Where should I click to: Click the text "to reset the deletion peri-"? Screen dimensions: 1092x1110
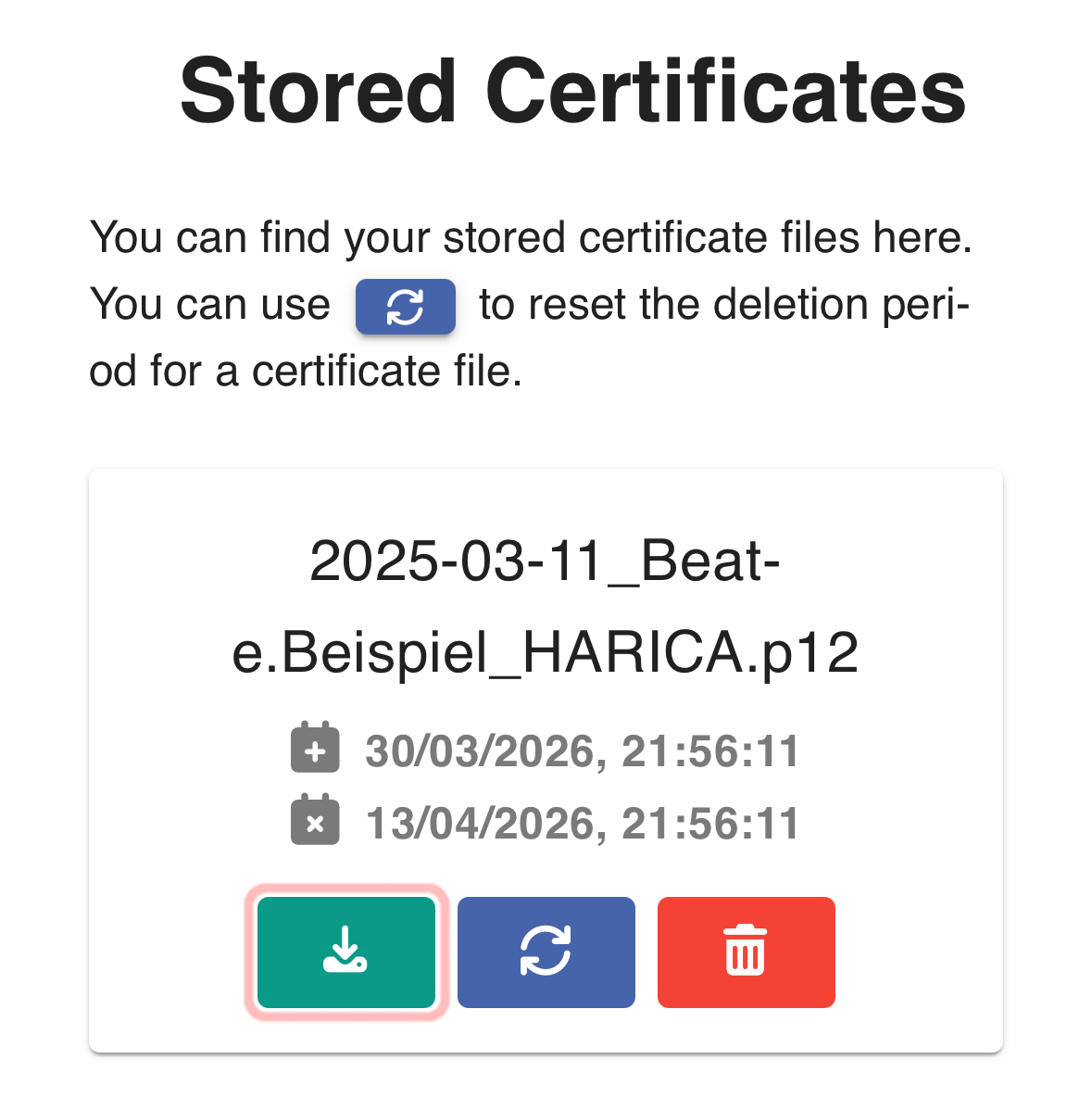[724, 305]
